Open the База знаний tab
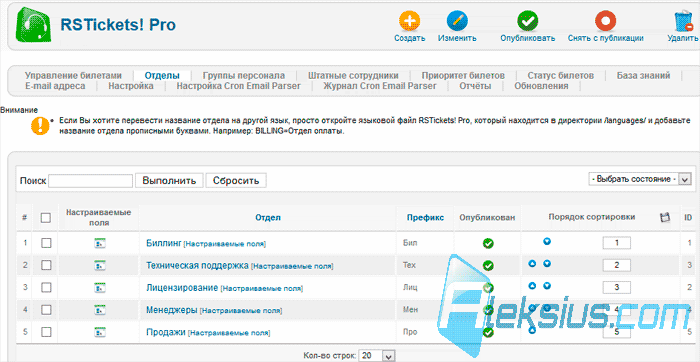Image resolution: width=700 pixels, height=362 pixels. (x=643, y=75)
